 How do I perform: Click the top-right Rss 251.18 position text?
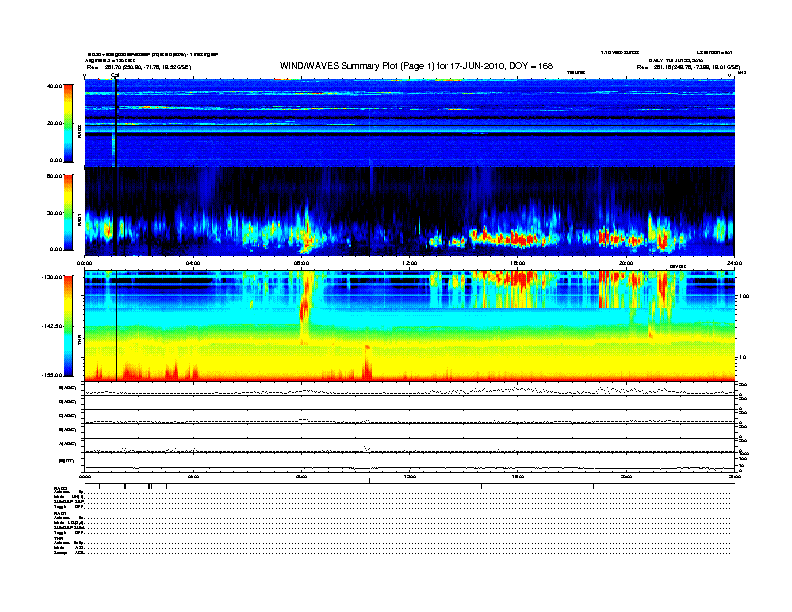[x=688, y=67]
